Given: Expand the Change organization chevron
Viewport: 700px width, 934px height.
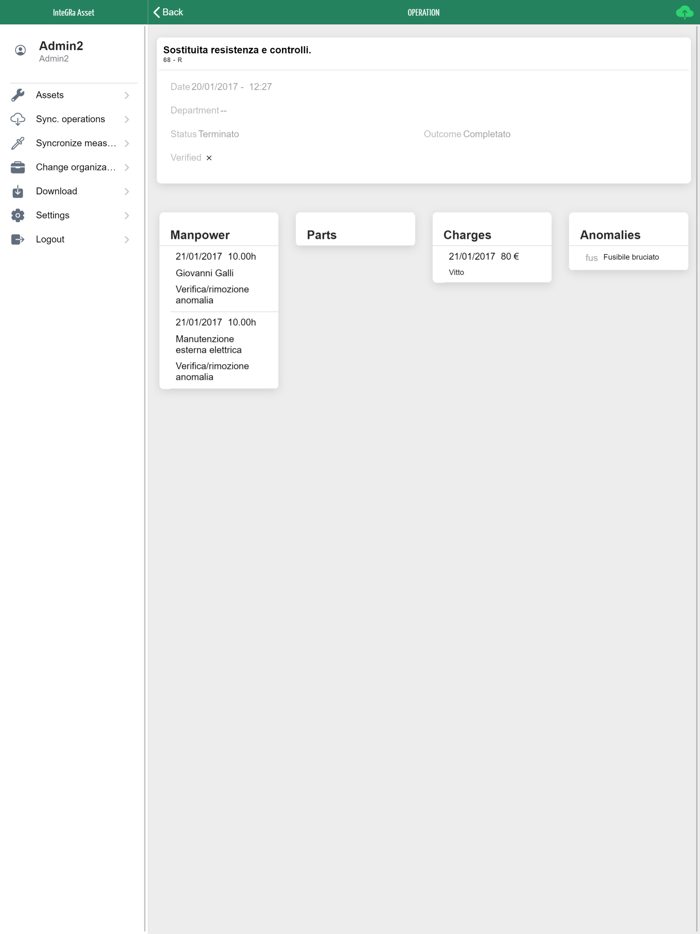Looking at the screenshot, I should tap(127, 167).
